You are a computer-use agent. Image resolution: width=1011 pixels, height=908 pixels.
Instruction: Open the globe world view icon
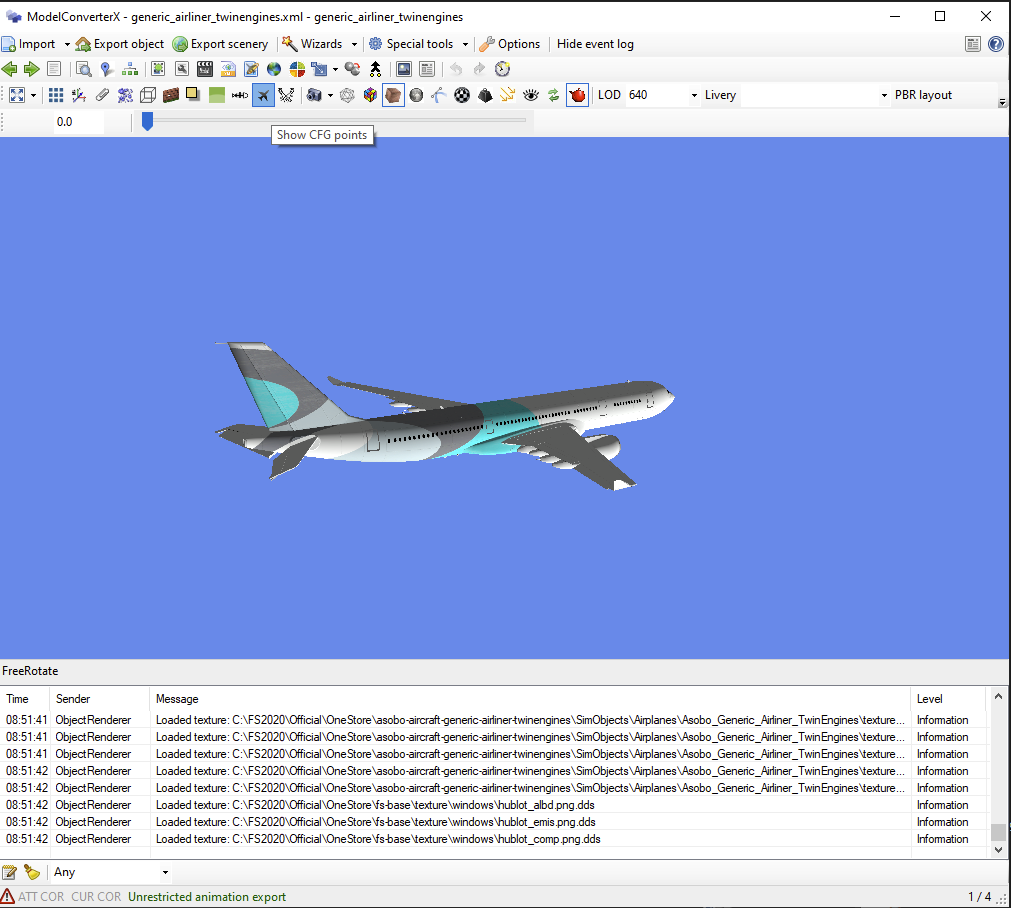pos(274,69)
